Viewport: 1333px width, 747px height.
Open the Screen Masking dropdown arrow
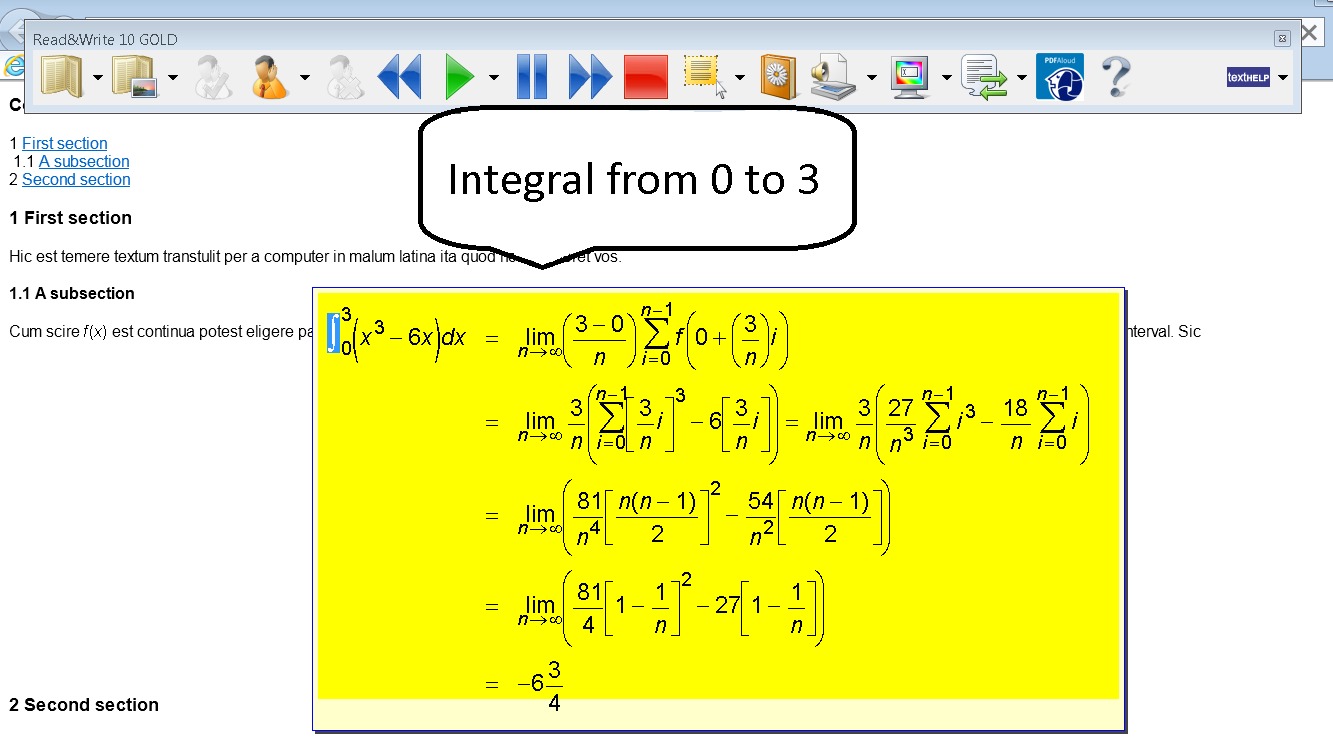click(946, 78)
